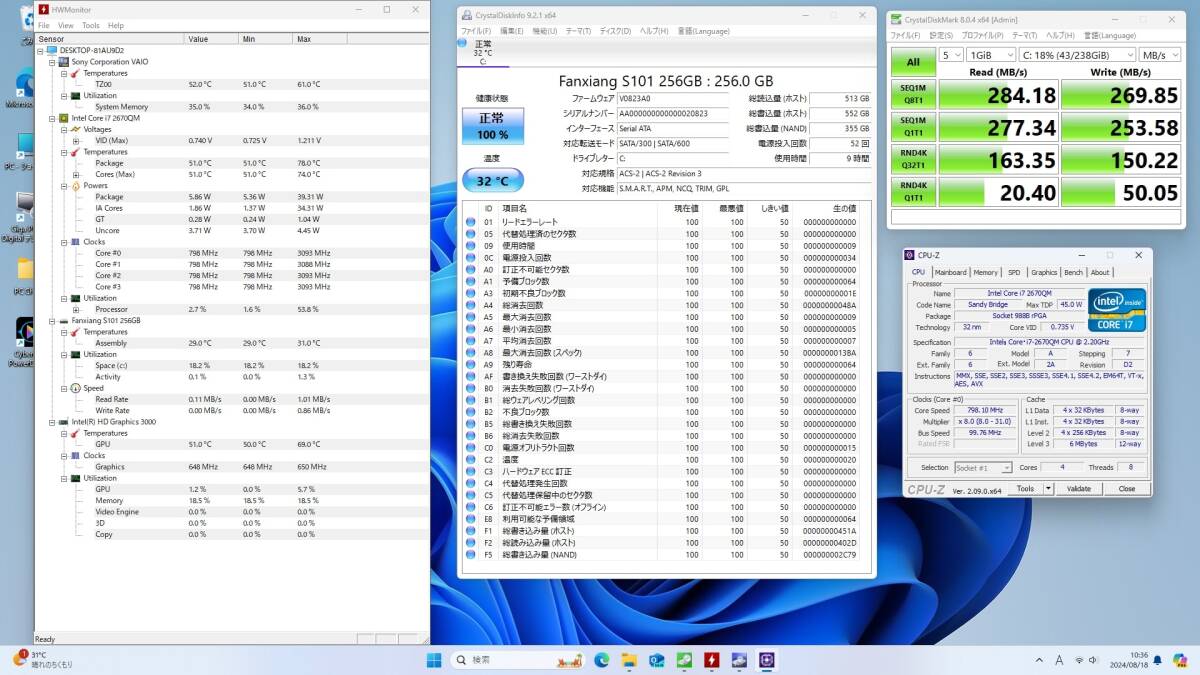1200x675 pixels.
Task: Open the Windows Start menu
Action: click(x=435, y=660)
